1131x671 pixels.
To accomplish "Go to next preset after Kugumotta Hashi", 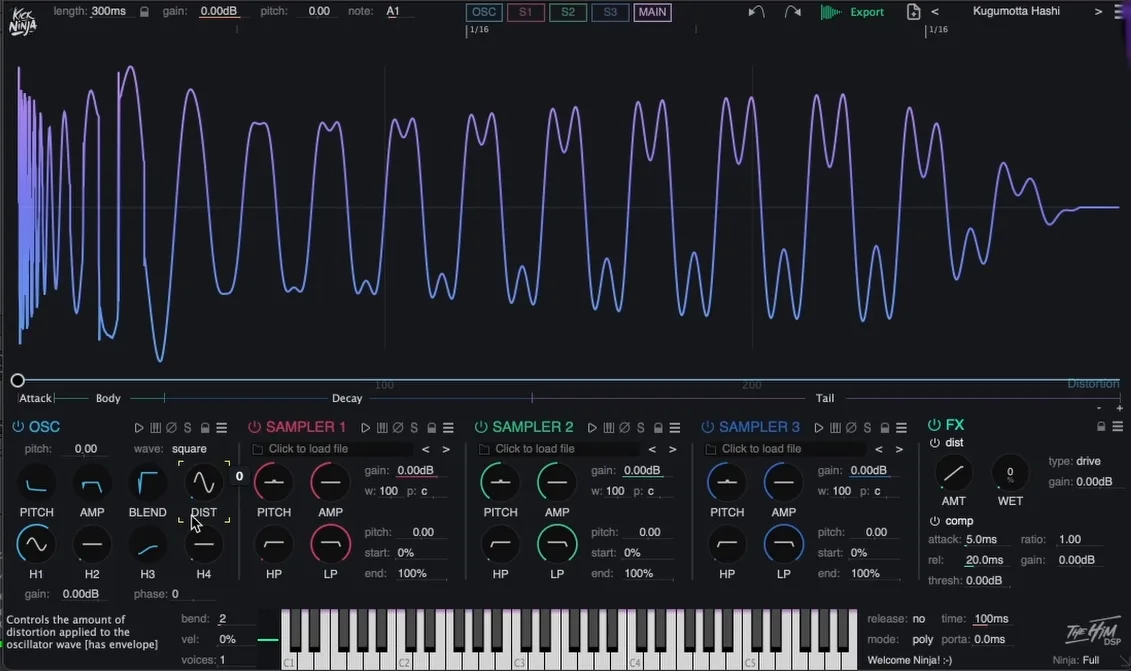I will click(x=1099, y=12).
